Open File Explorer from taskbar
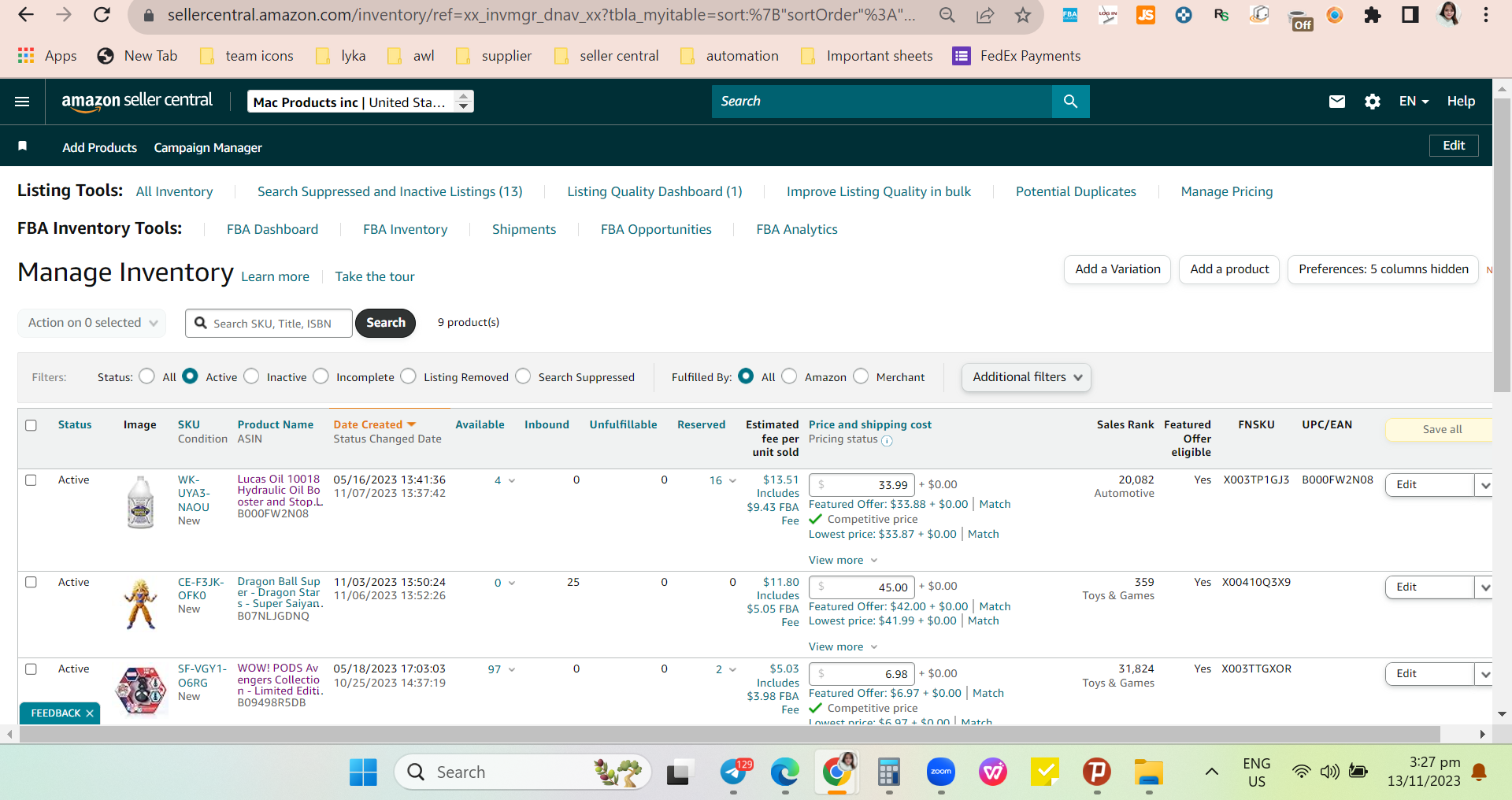This screenshot has height=800, width=1512. [x=1149, y=772]
